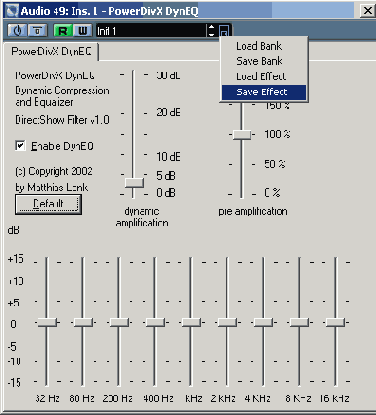This screenshot has height=415, width=376.
Task: Click the Default button
Action: (48, 203)
